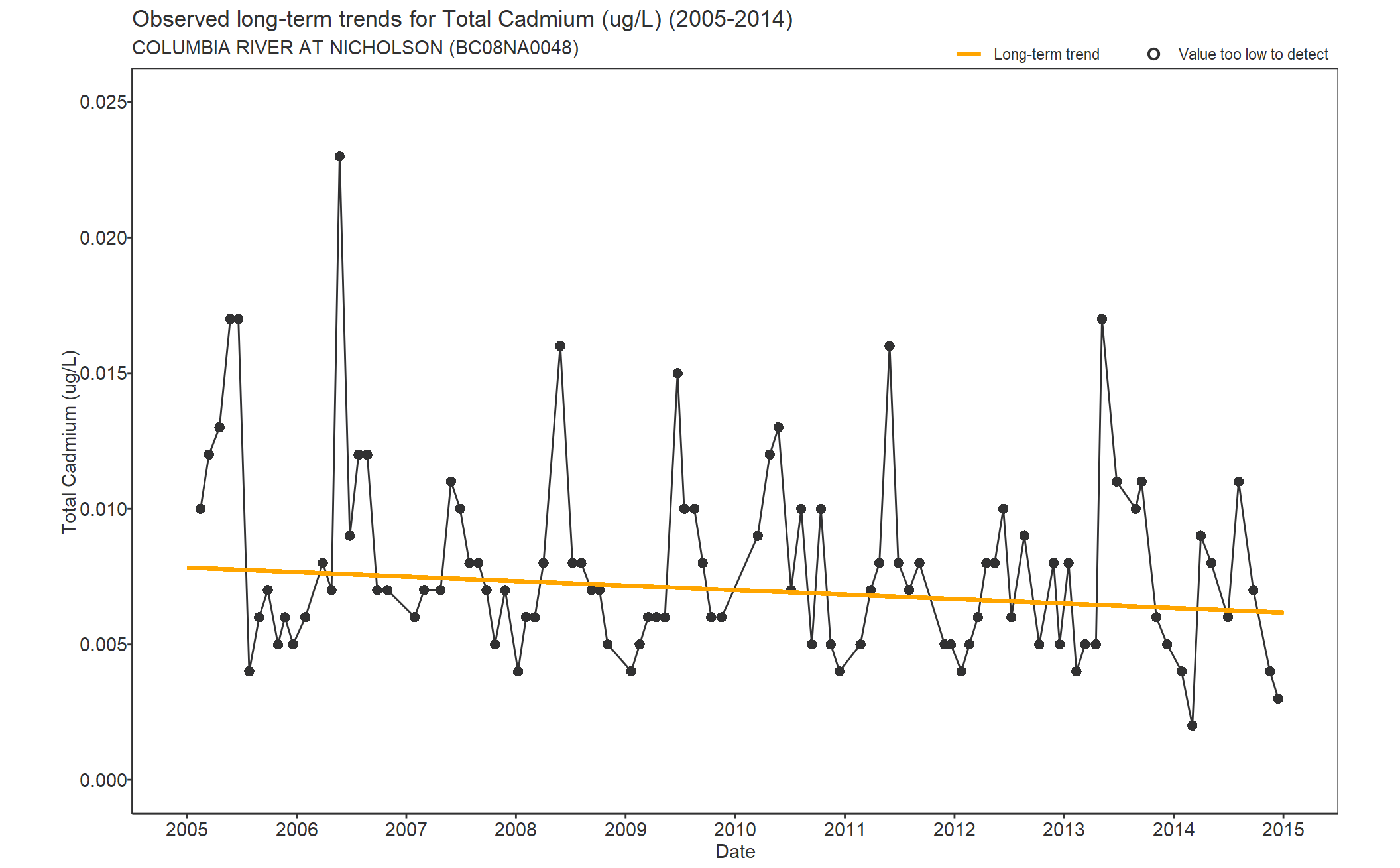Click the x-axis label 2008
Viewport: 1400px width, 868px height.
click(x=516, y=830)
